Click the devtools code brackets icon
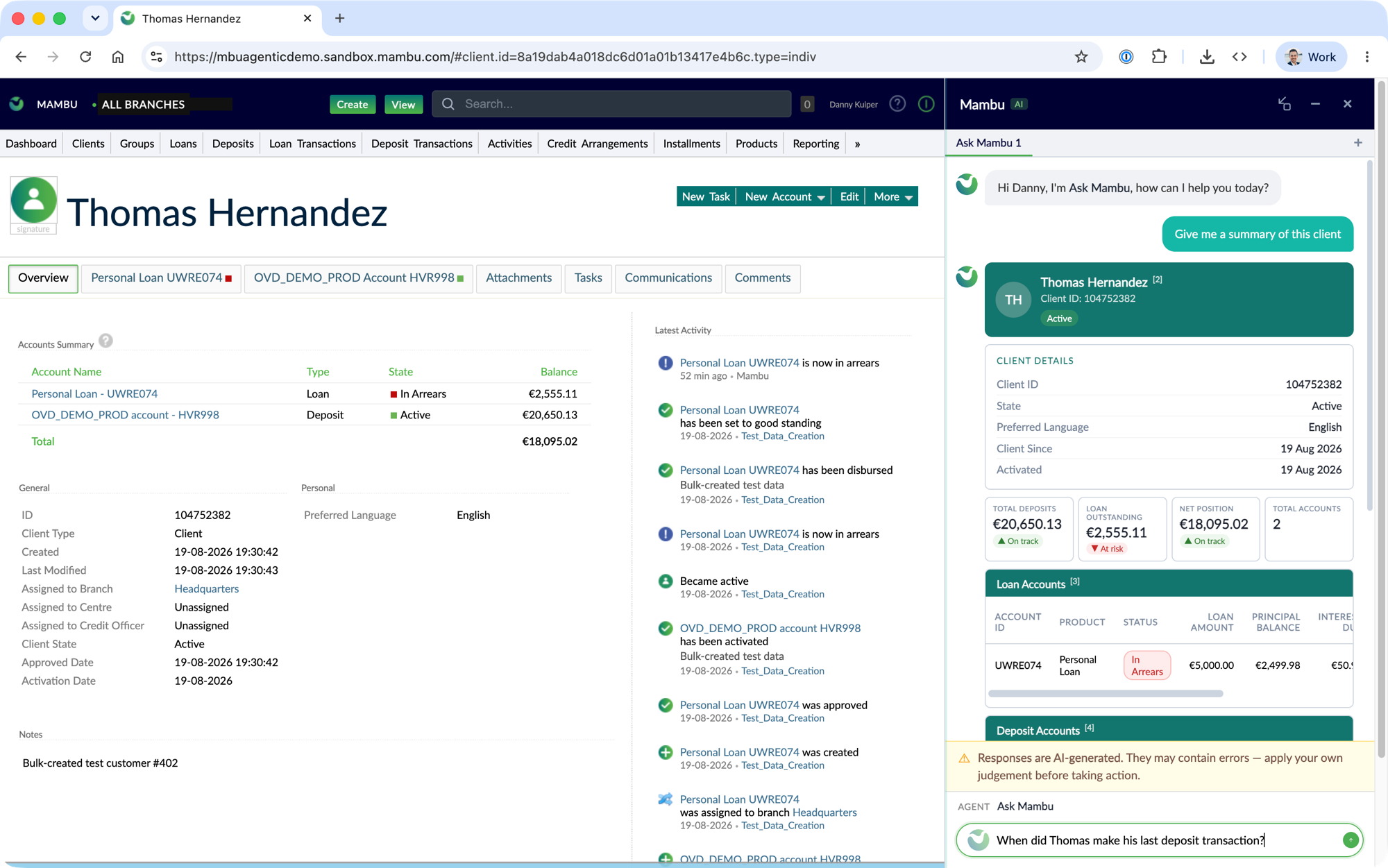Image resolution: width=1388 pixels, height=868 pixels. pos(1239,57)
